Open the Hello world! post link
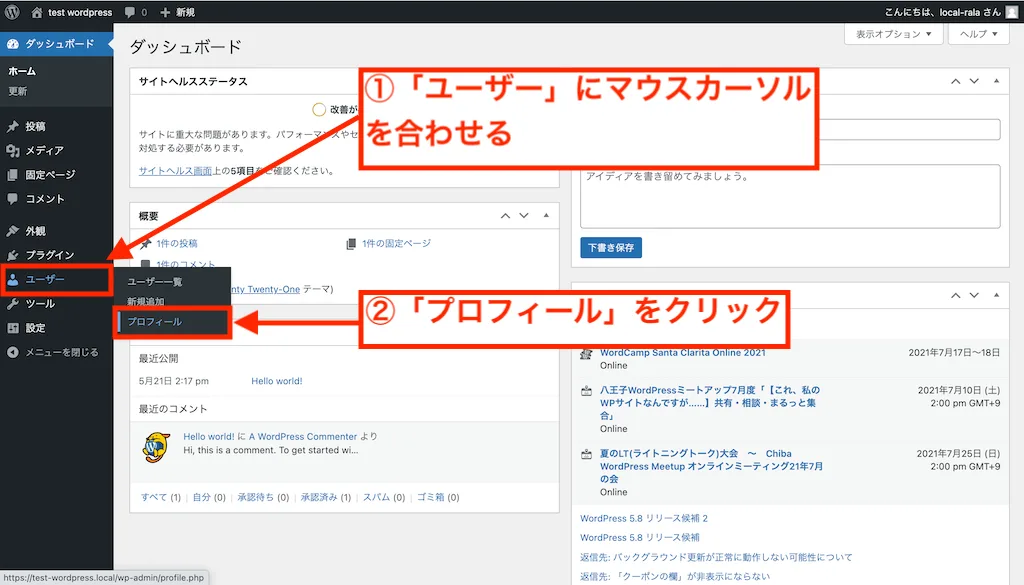This screenshot has width=1024, height=585. click(x=277, y=381)
